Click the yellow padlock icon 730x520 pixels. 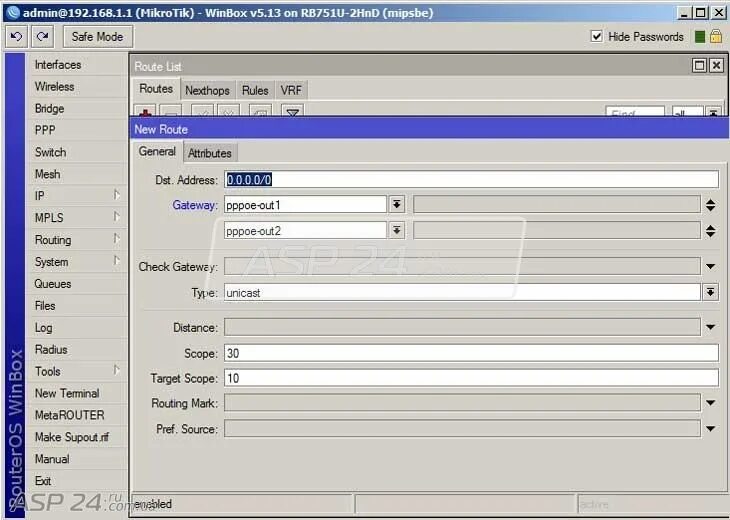(716, 36)
